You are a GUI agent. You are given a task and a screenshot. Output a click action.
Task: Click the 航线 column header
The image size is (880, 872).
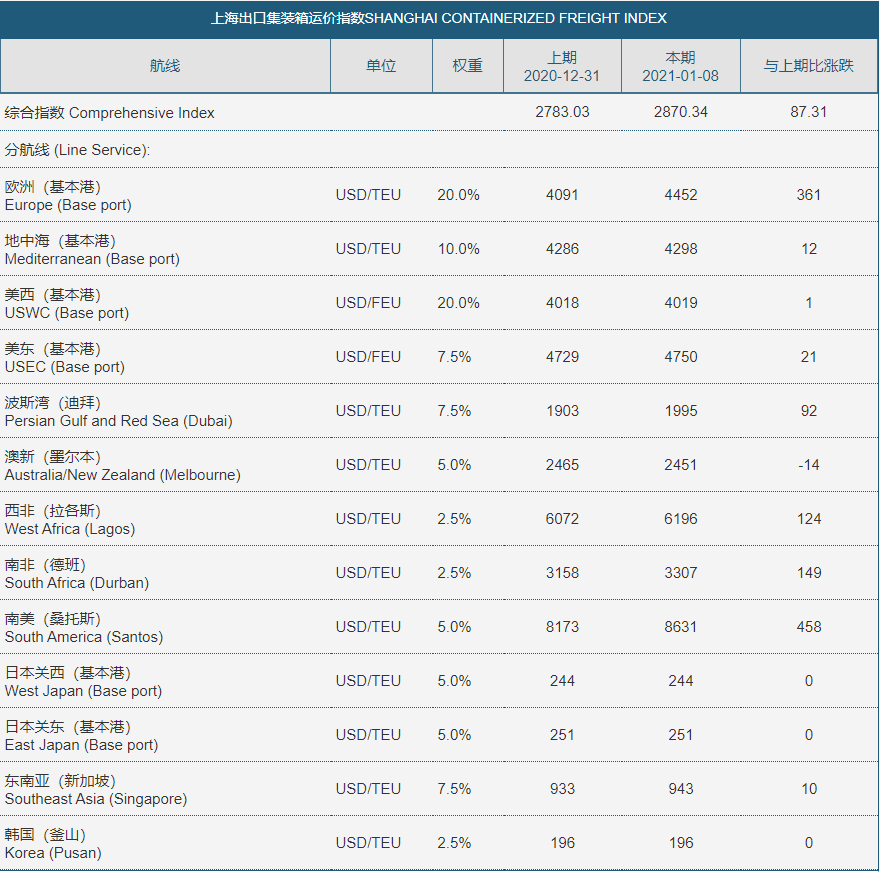165,66
